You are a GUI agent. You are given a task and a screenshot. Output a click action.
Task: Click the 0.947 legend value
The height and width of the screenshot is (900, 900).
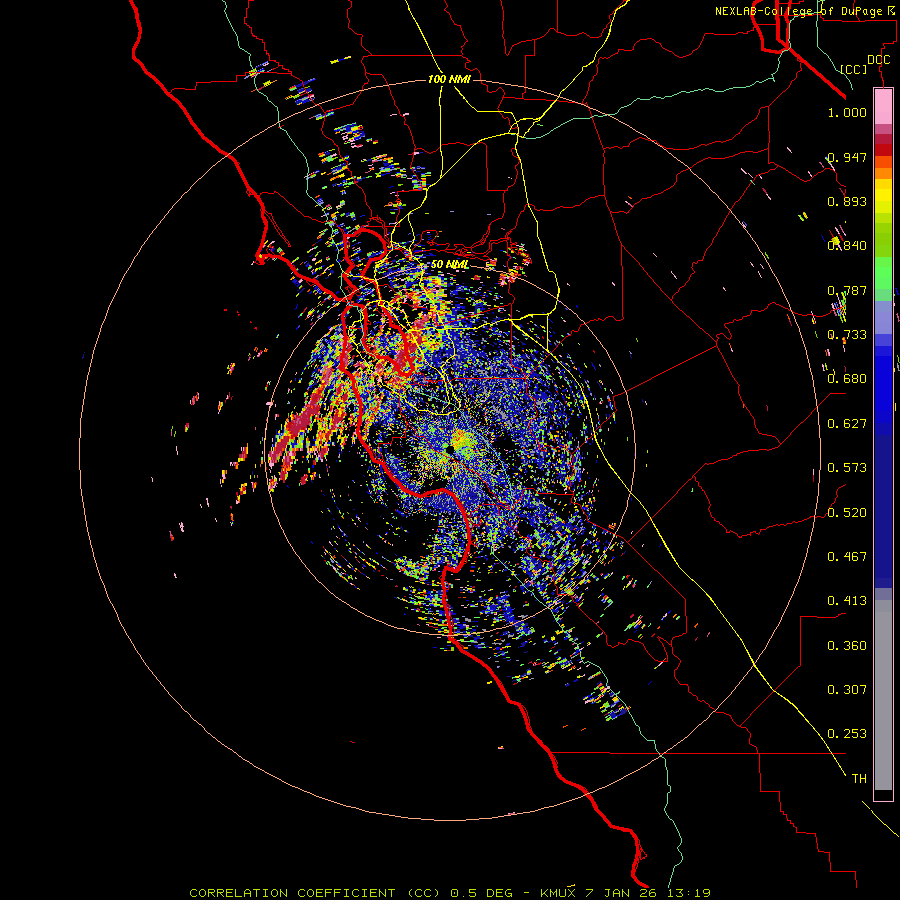(x=847, y=157)
